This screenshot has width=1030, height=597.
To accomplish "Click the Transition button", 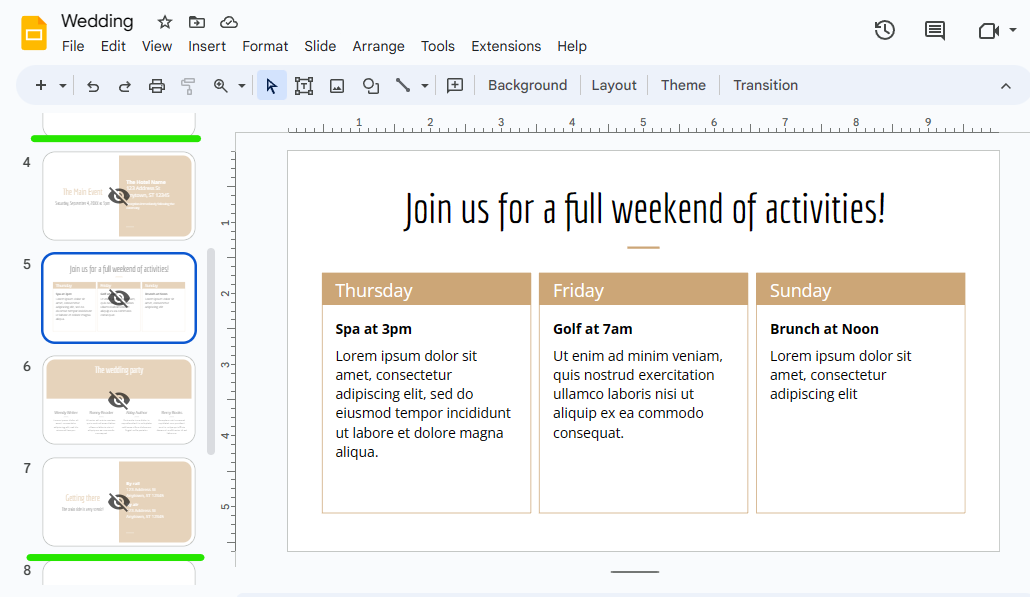I will (x=765, y=85).
